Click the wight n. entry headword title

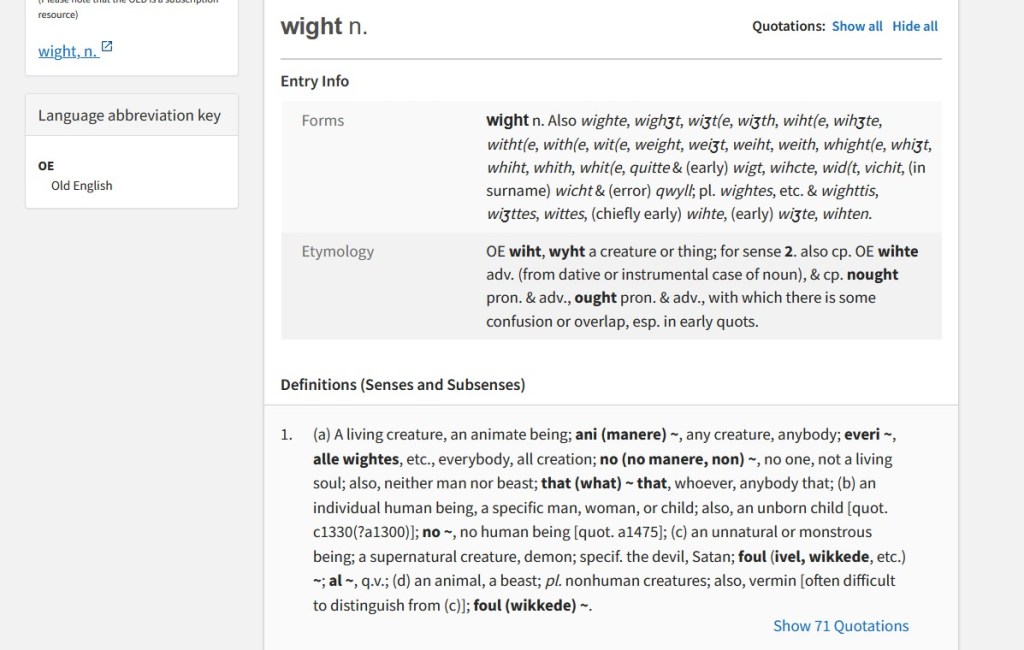tap(324, 27)
